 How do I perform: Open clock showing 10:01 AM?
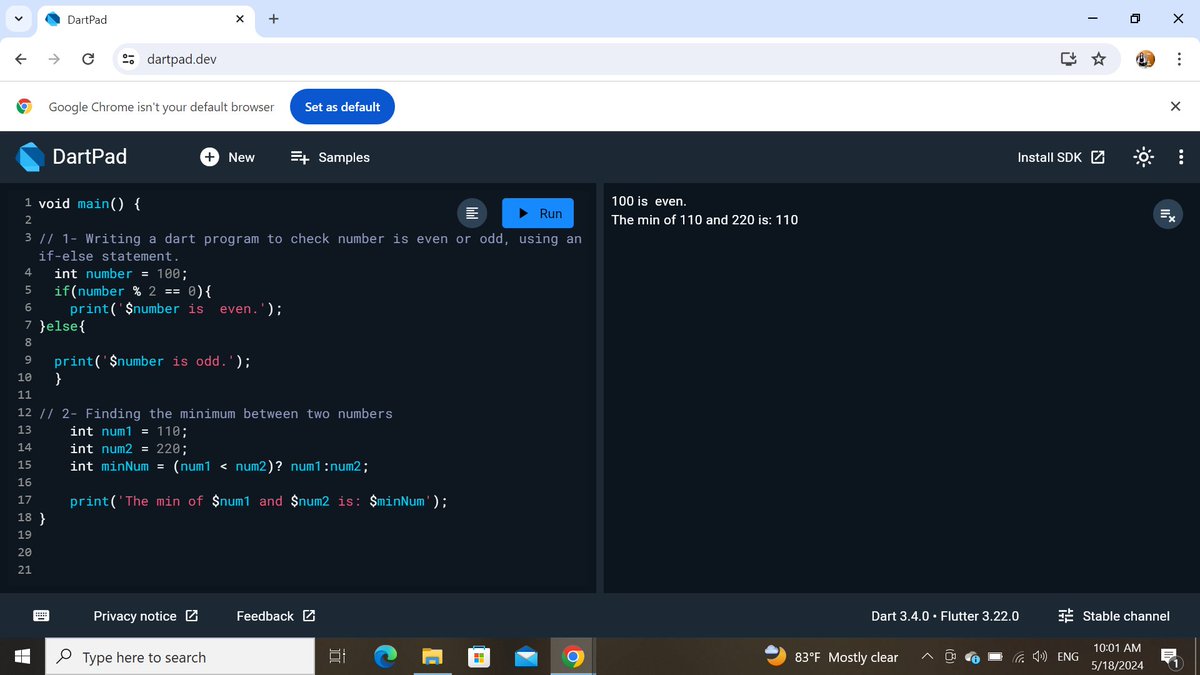(x=1117, y=657)
